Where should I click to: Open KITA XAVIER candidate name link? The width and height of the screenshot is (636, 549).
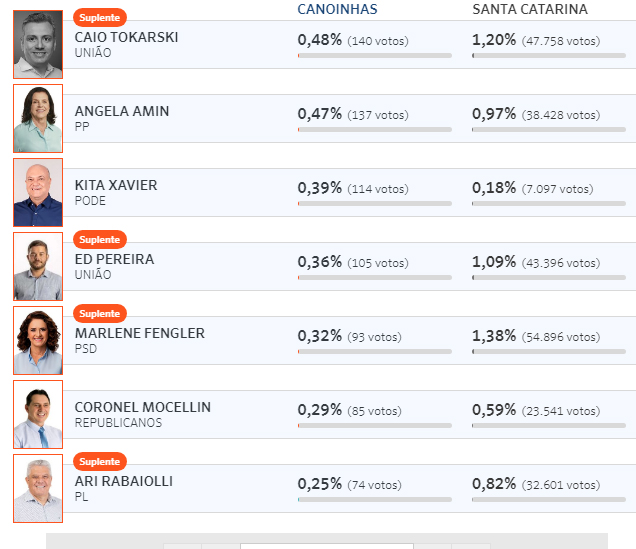click(116, 185)
